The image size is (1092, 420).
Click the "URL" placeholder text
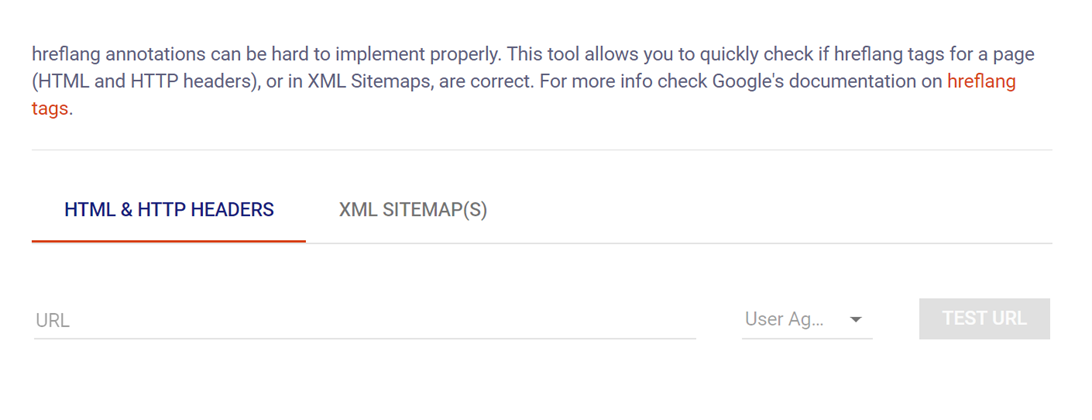tap(52, 321)
